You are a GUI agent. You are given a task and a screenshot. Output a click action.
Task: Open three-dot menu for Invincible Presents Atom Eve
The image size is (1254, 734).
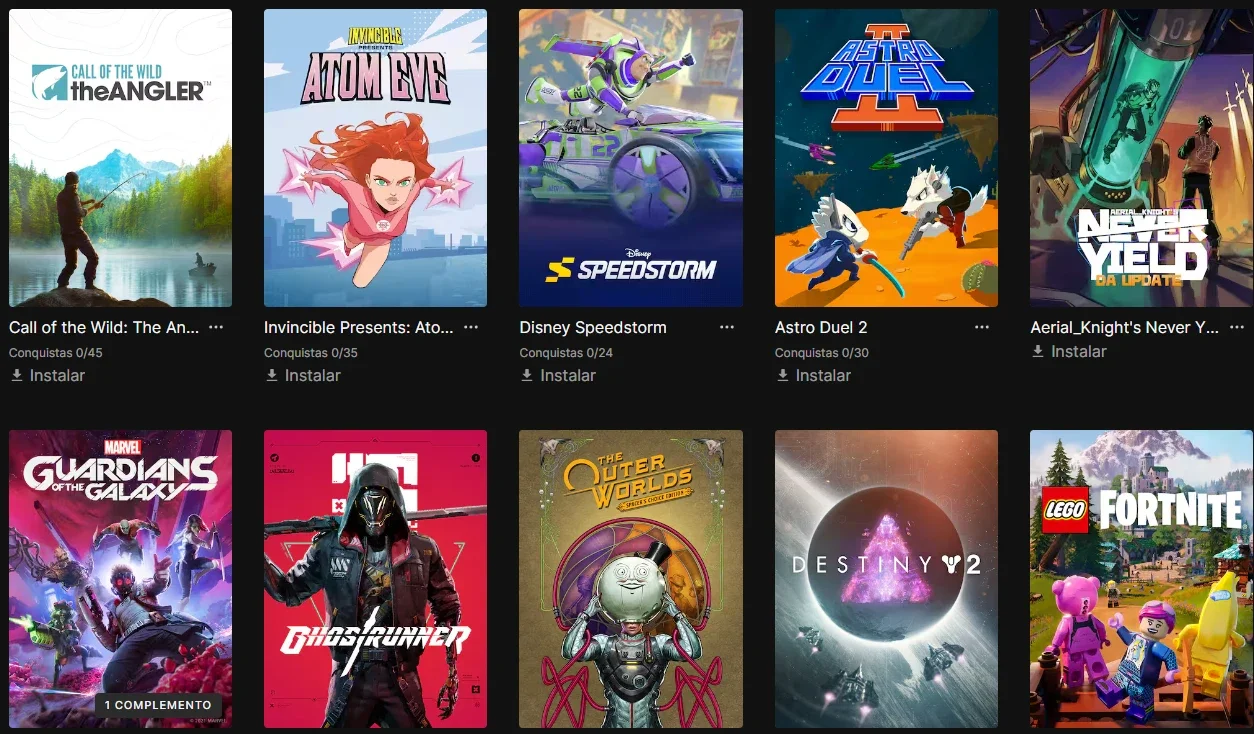471,327
